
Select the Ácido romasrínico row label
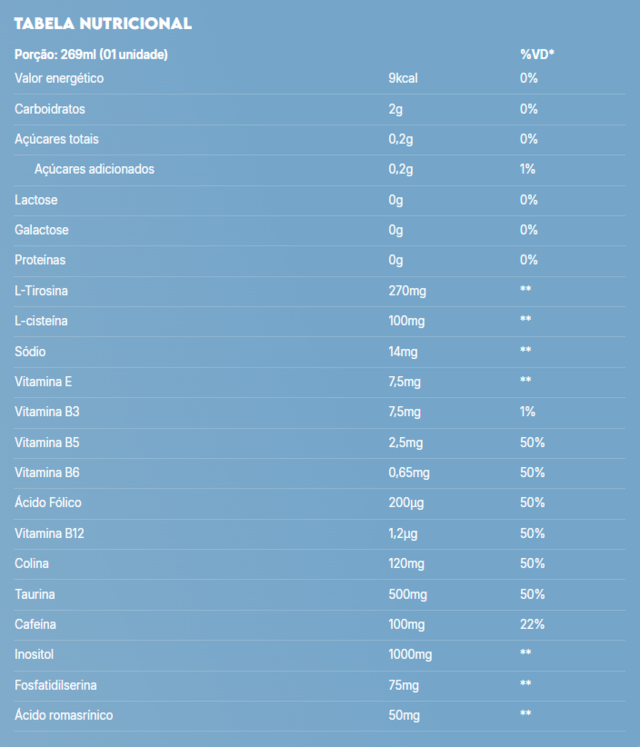coord(63,715)
